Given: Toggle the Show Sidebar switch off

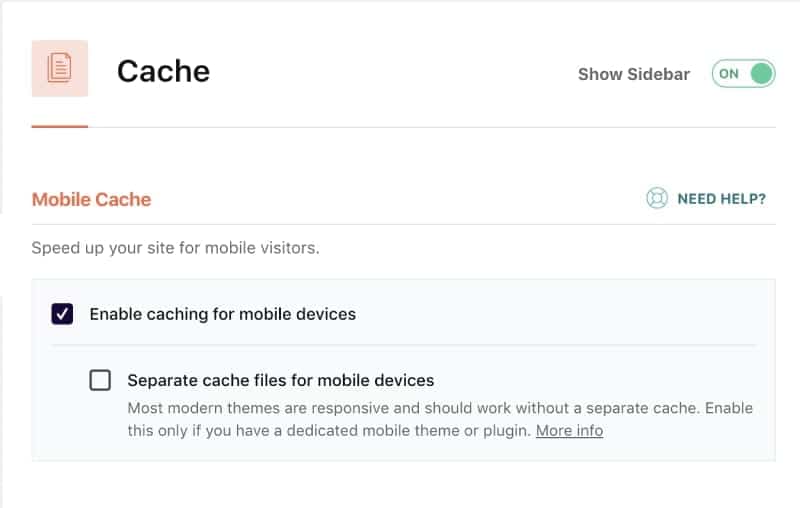Looking at the screenshot, I should 743,74.
